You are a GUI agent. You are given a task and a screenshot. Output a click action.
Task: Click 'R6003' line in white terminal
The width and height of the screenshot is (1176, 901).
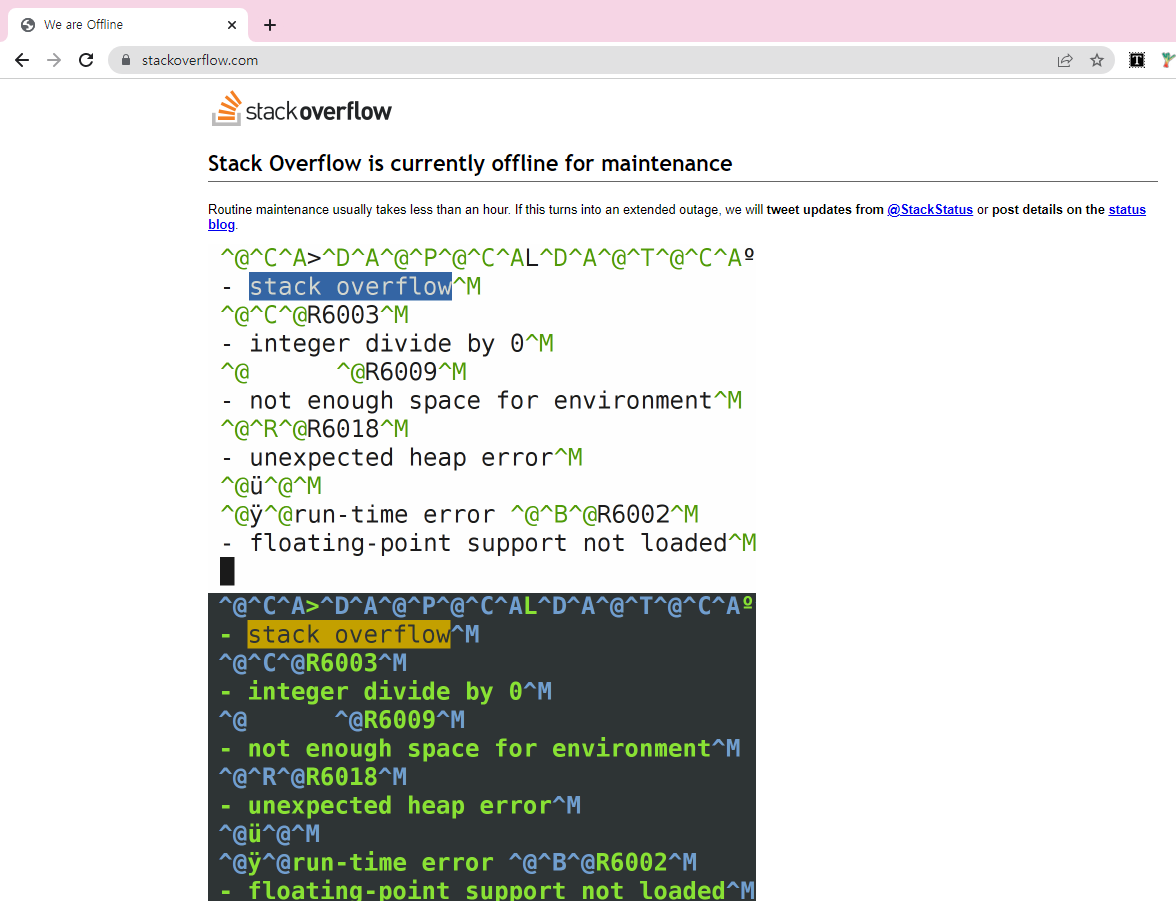[x=315, y=315]
